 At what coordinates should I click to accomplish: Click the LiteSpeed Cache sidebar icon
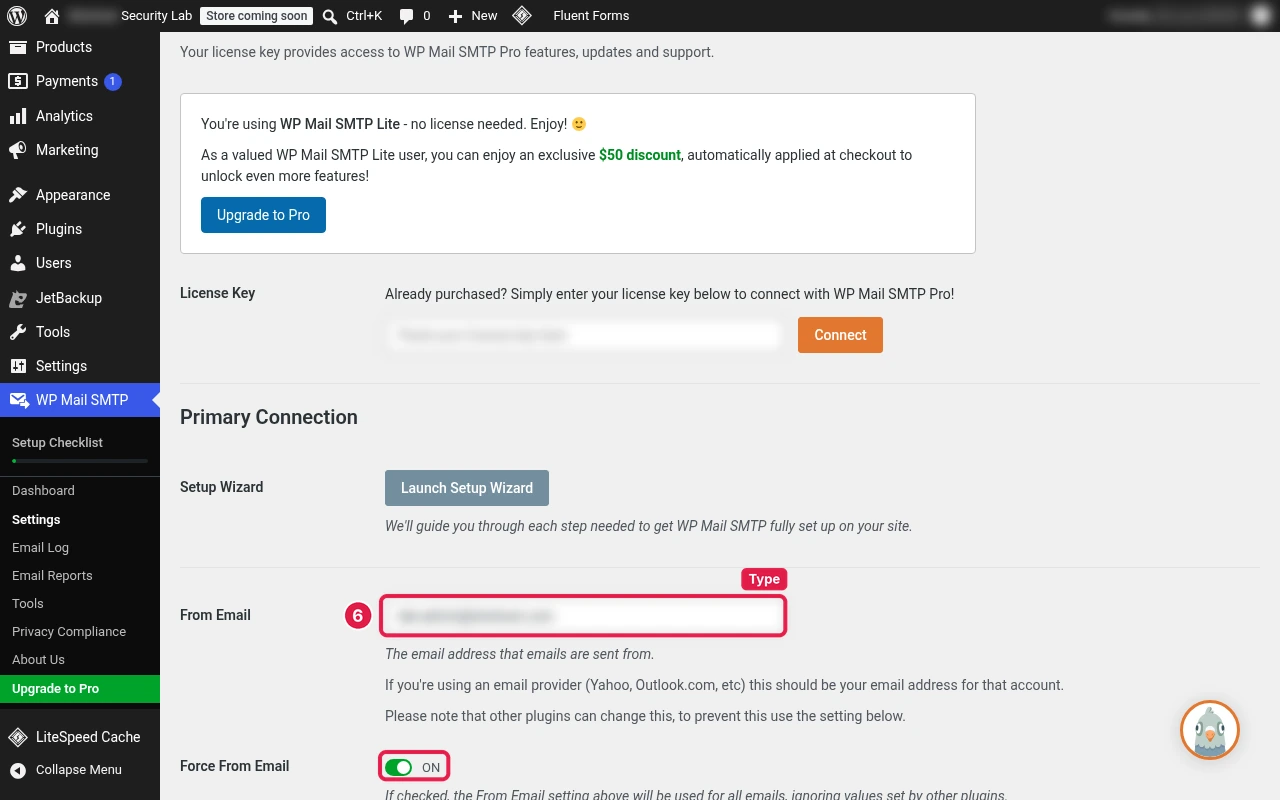(x=18, y=737)
